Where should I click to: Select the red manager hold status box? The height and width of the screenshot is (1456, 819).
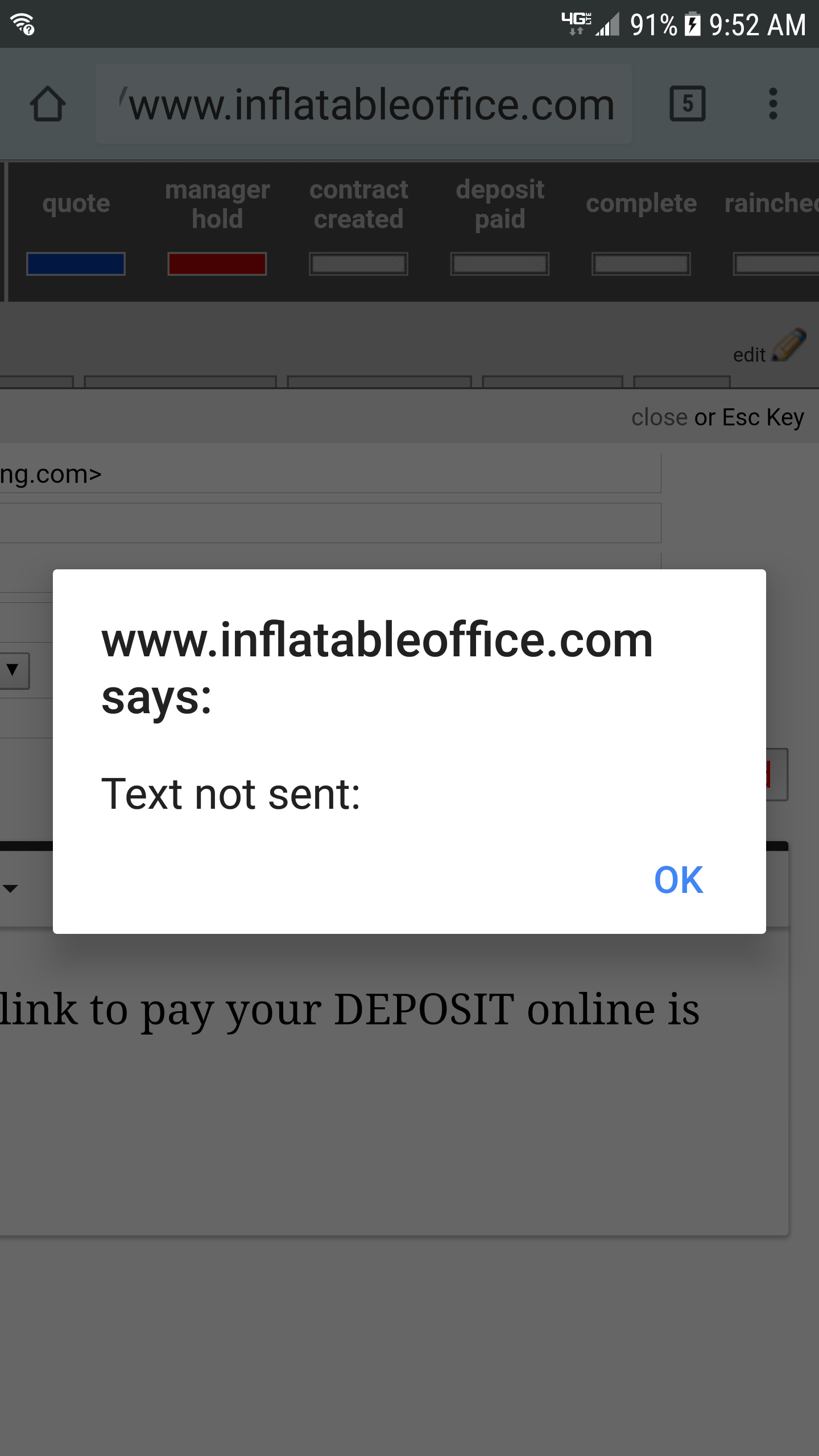coord(217,264)
